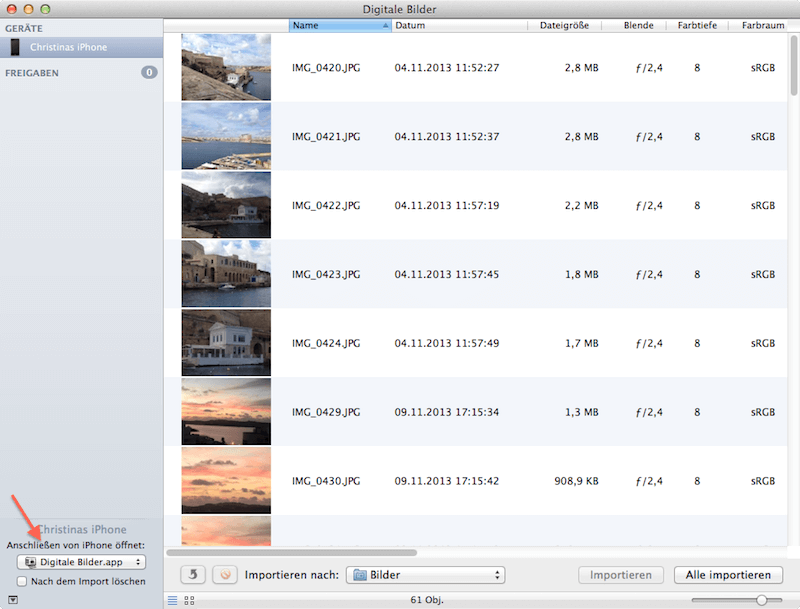This screenshot has height=609, width=800.
Task: Switch to list view
Action: (x=173, y=600)
